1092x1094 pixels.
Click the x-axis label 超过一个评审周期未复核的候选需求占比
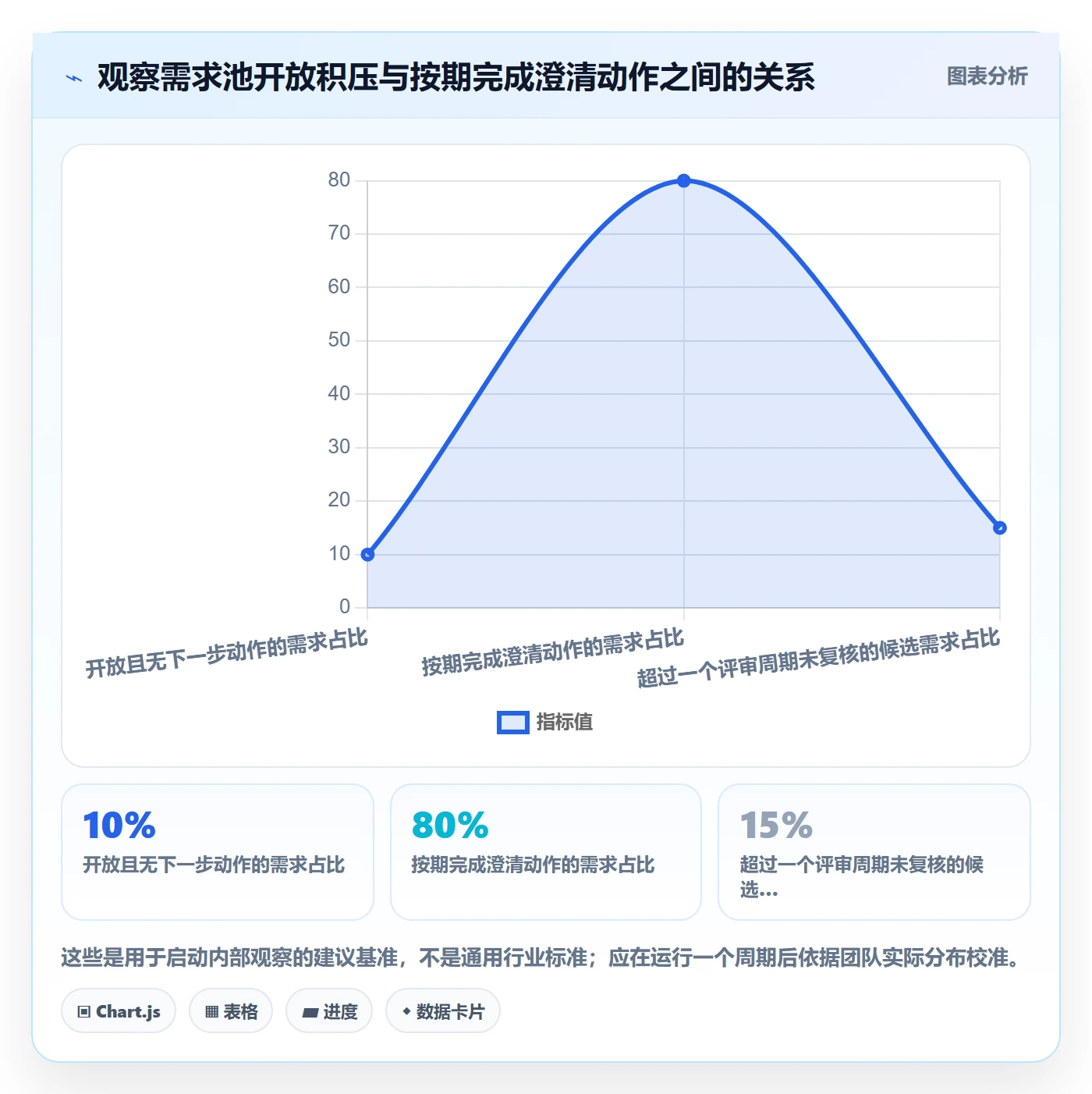(818, 658)
